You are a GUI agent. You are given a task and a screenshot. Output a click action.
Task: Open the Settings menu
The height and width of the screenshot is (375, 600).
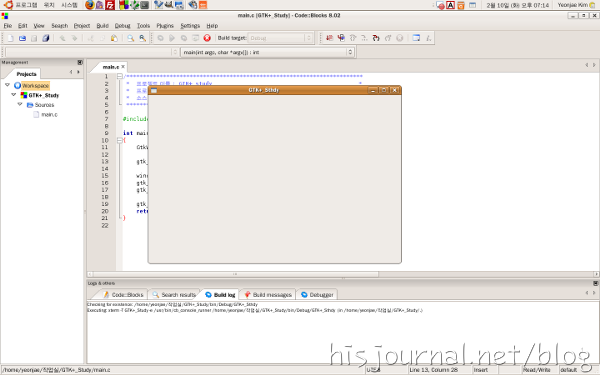point(190,26)
